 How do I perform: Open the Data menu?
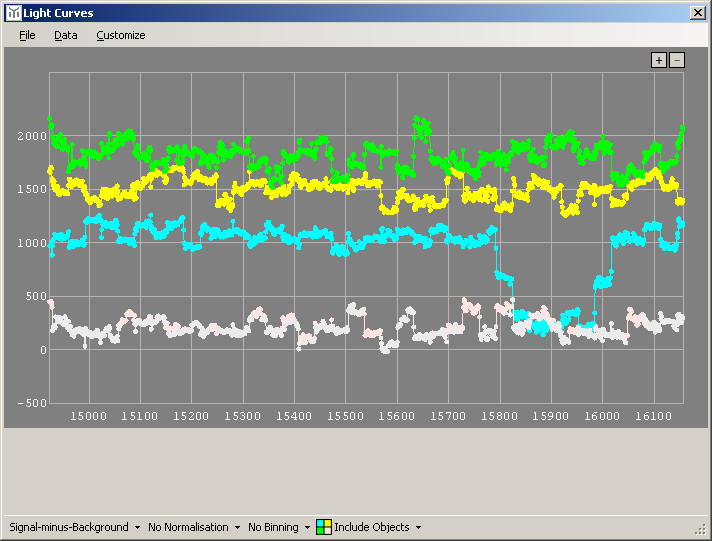66,35
